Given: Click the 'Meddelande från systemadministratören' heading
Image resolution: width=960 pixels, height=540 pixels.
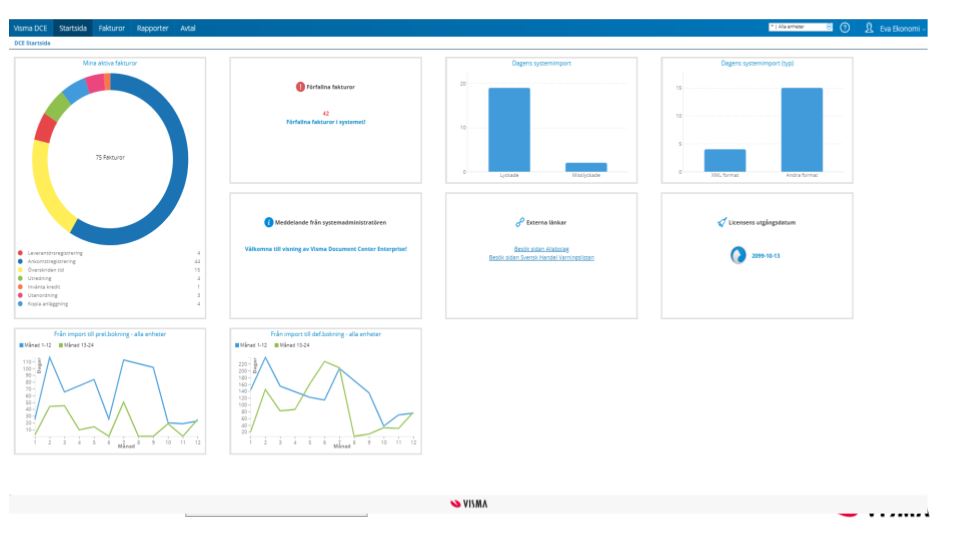Looking at the screenshot, I should click(x=331, y=222).
